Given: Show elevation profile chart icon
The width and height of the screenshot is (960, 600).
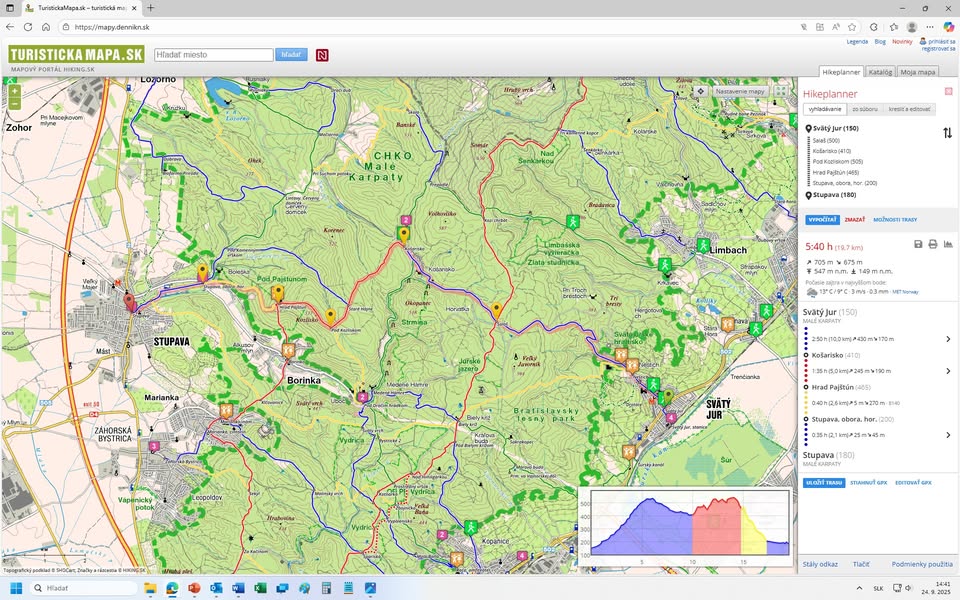Looking at the screenshot, I should [948, 244].
